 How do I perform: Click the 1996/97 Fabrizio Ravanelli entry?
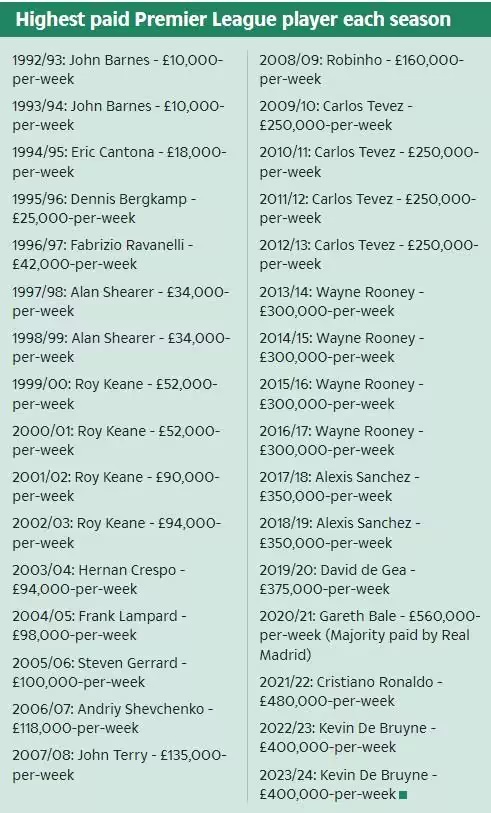pos(103,254)
